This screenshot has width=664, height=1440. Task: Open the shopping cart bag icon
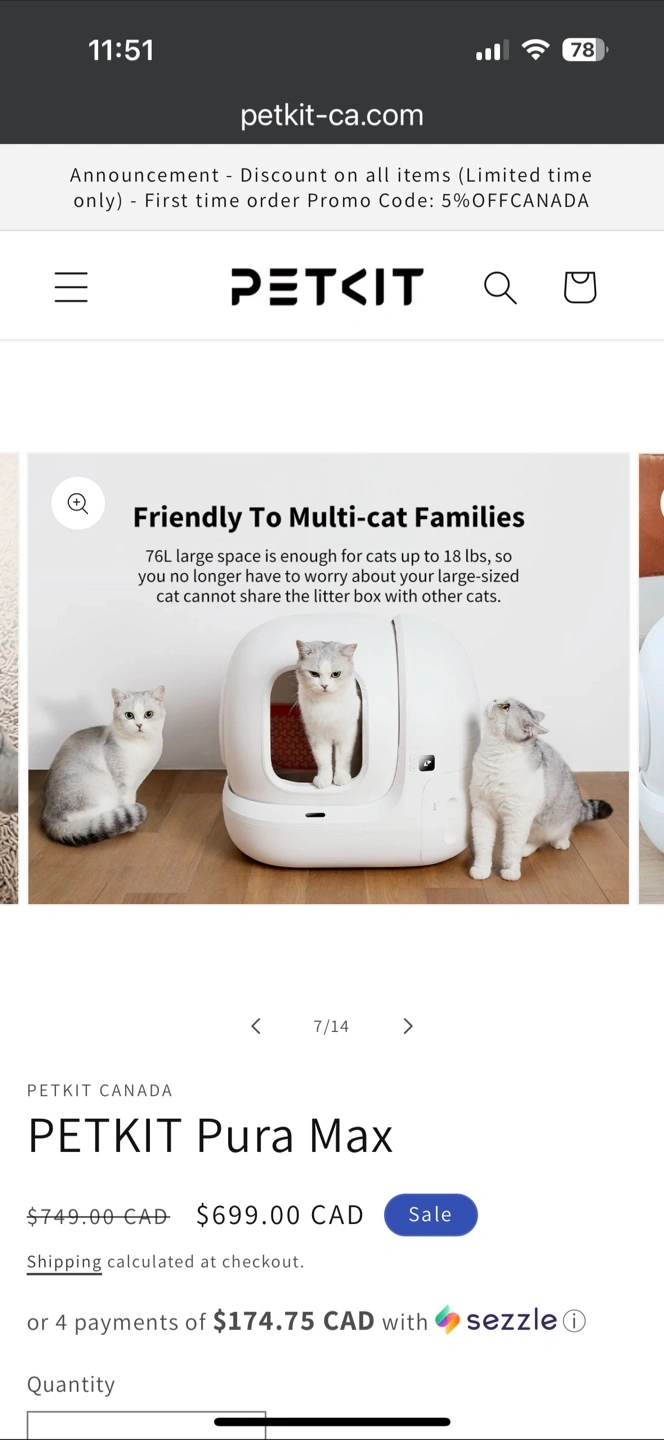580,287
